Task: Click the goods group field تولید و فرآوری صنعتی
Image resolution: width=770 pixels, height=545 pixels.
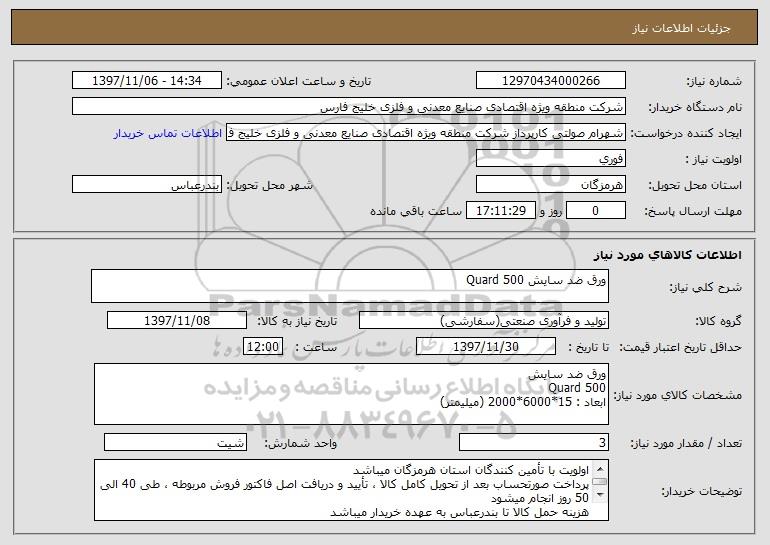Action: pyautogui.click(x=484, y=321)
